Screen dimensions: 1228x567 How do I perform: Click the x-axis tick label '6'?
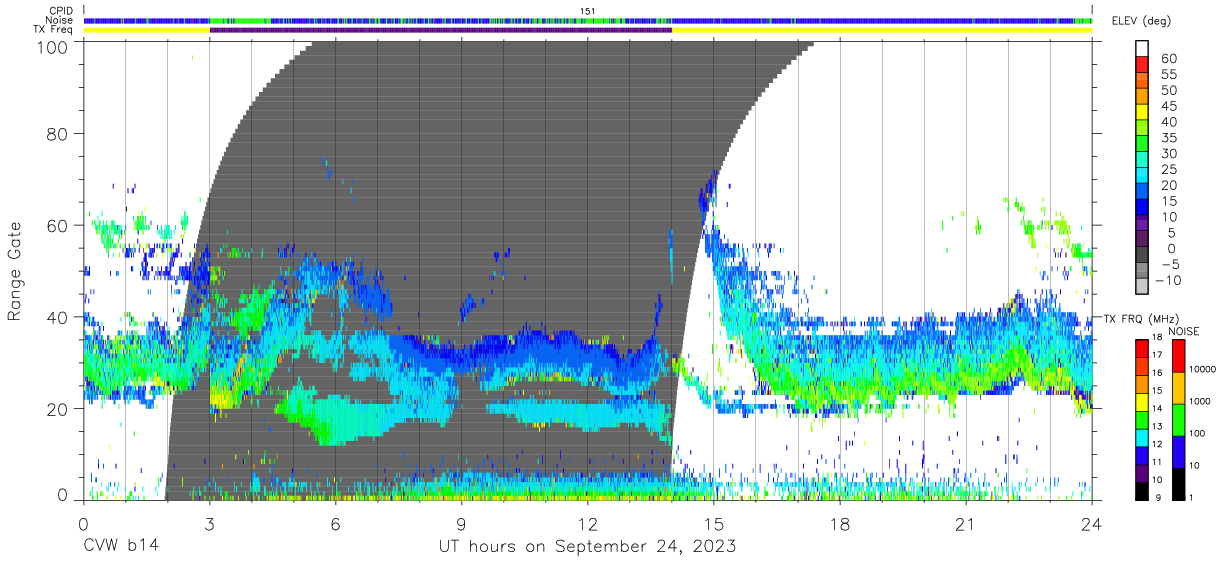tap(336, 524)
